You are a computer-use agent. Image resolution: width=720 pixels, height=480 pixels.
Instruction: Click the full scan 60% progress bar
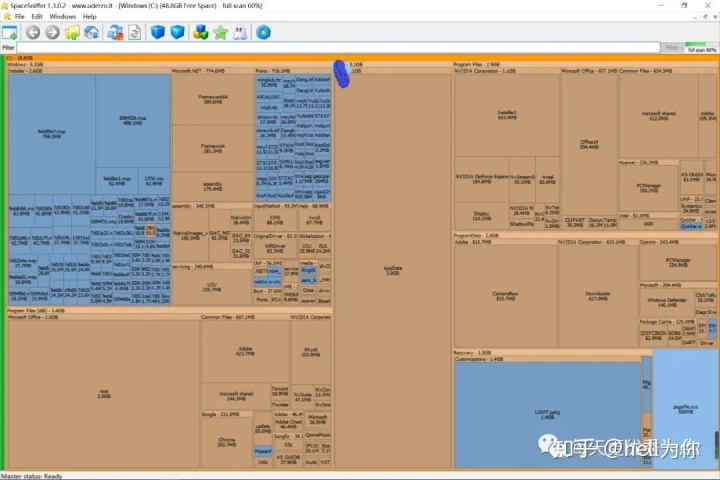[701, 47]
